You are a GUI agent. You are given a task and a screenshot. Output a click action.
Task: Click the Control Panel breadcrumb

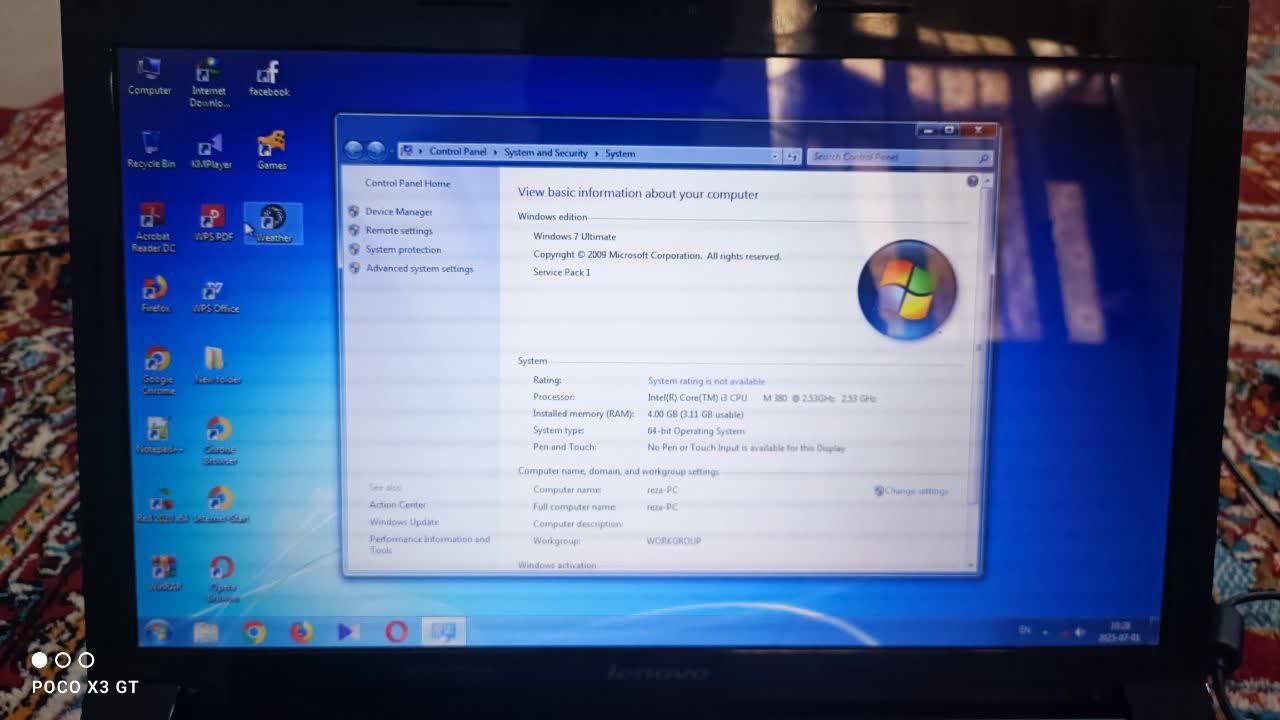coord(458,152)
